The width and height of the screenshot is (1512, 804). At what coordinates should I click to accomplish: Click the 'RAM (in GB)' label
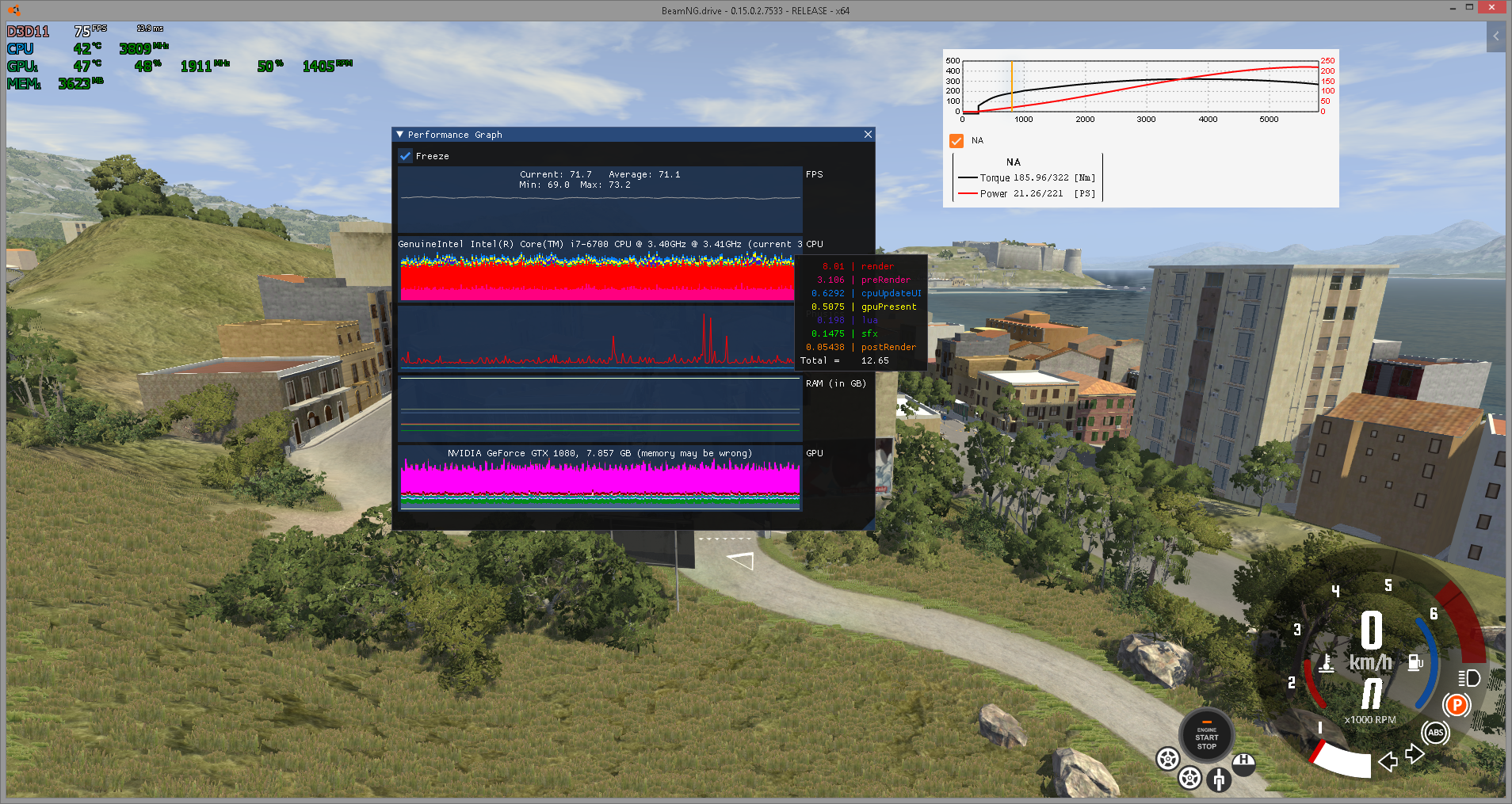tap(836, 383)
